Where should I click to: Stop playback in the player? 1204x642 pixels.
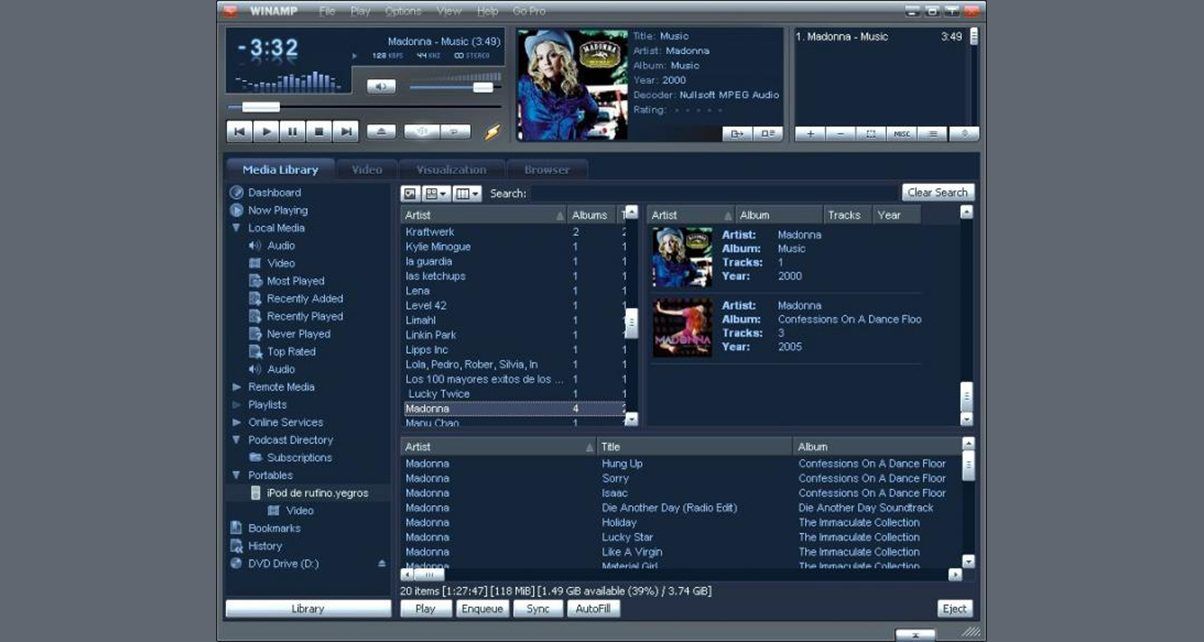coord(319,130)
